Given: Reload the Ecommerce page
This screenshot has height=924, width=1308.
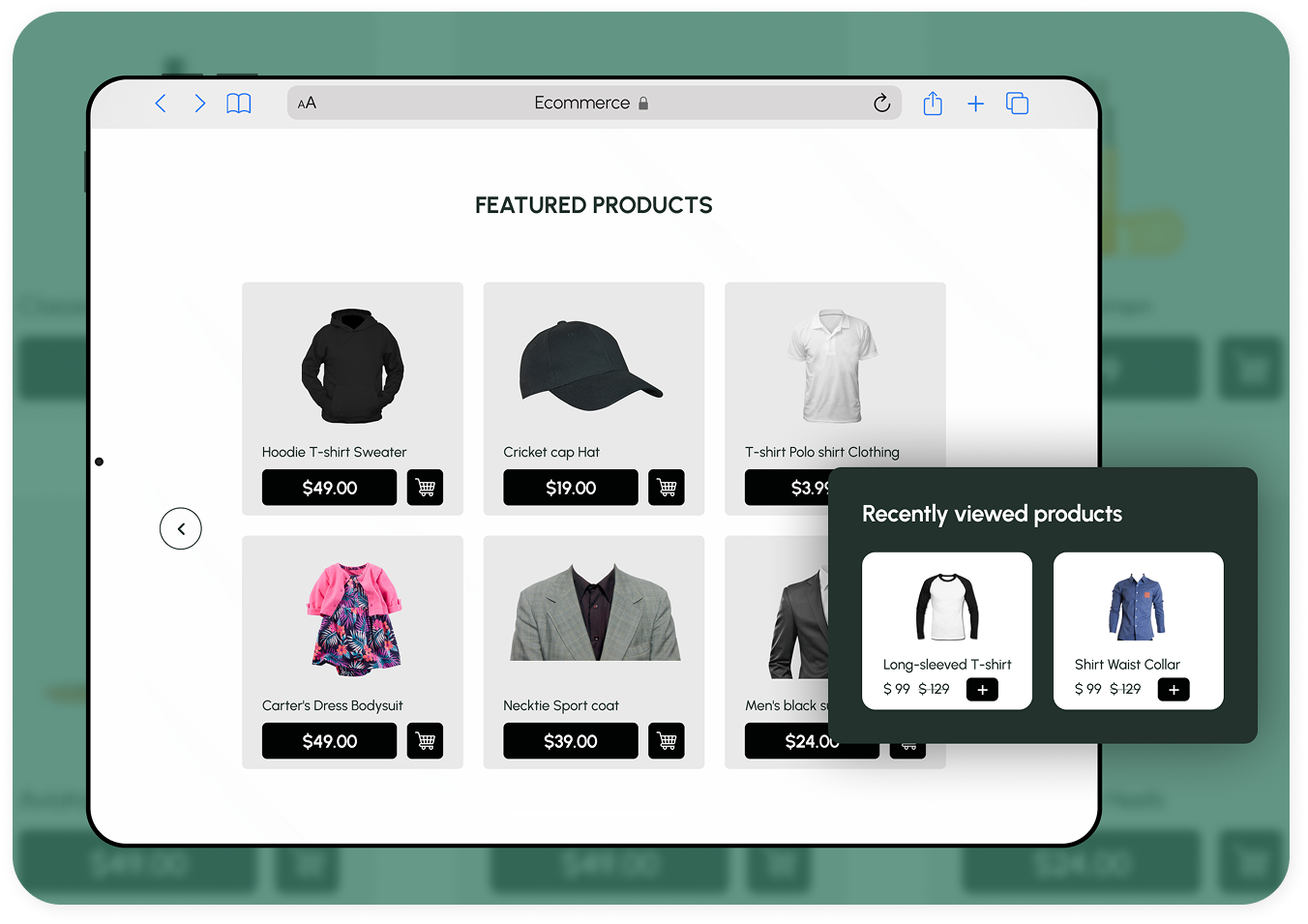Looking at the screenshot, I should [x=881, y=104].
